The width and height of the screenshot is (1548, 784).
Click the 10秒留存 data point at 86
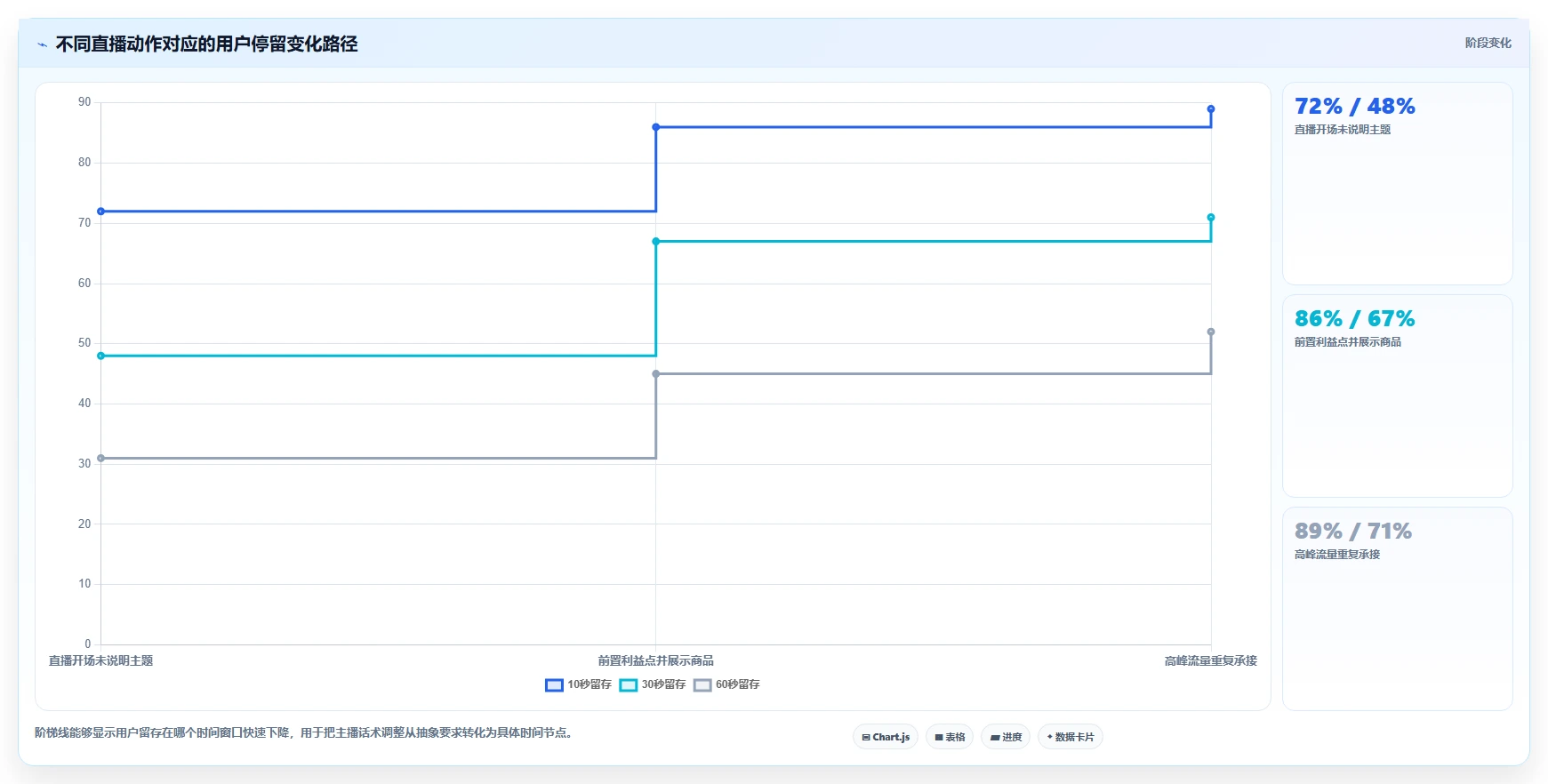[x=656, y=127]
